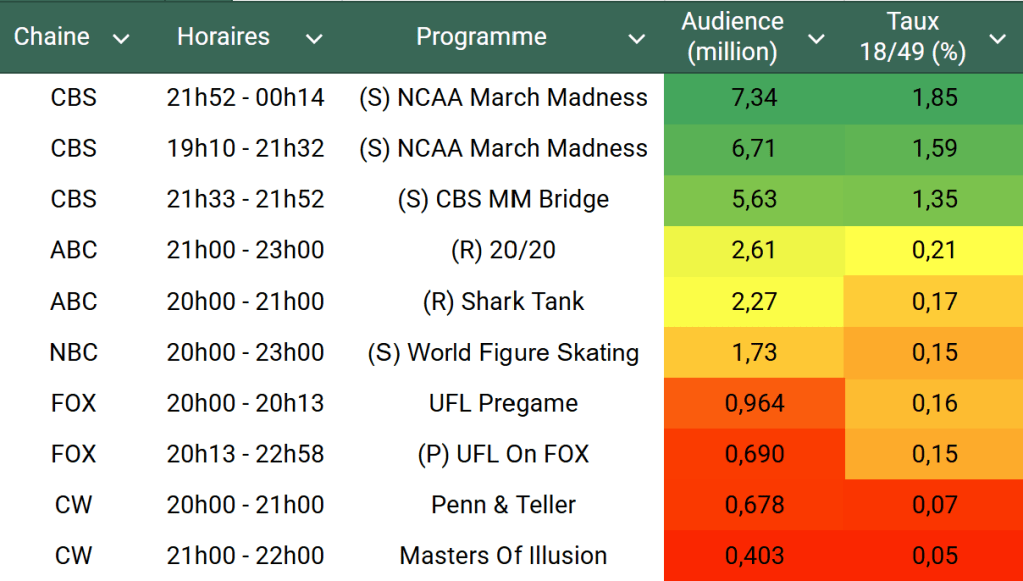Click the yellow 2,61 audience cell

754,250
